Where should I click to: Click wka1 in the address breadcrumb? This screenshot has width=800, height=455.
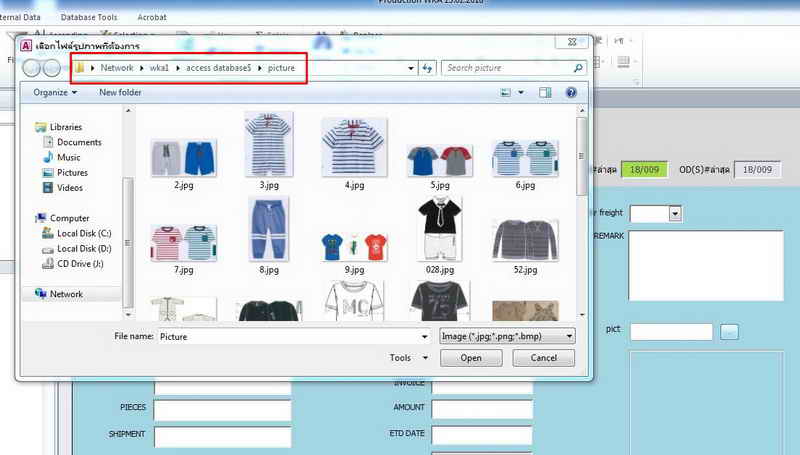coord(159,68)
